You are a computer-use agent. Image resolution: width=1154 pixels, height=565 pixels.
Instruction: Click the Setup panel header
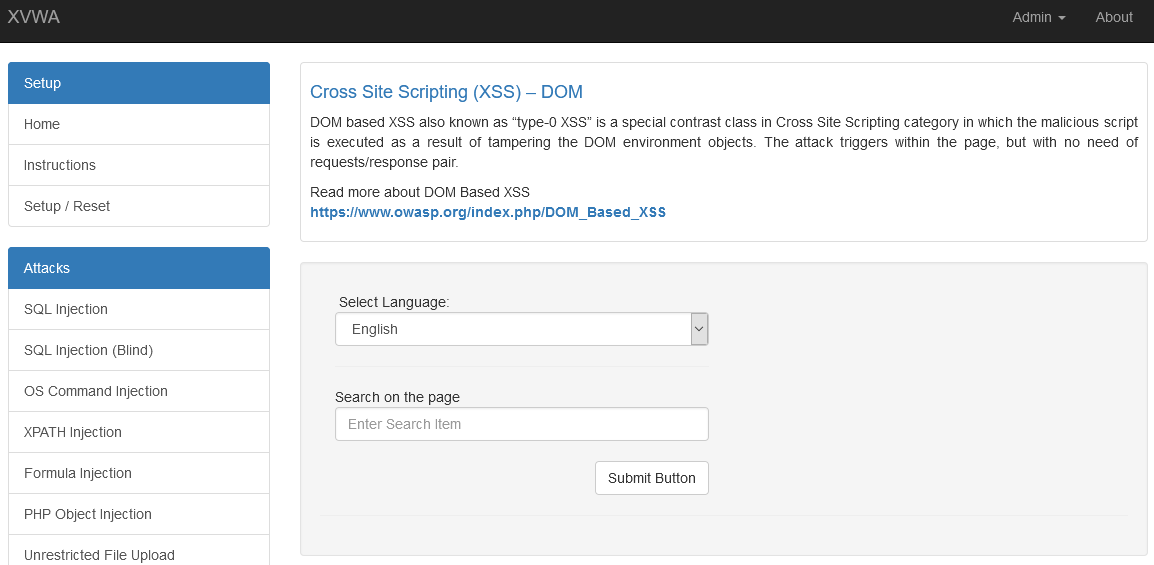(x=139, y=83)
